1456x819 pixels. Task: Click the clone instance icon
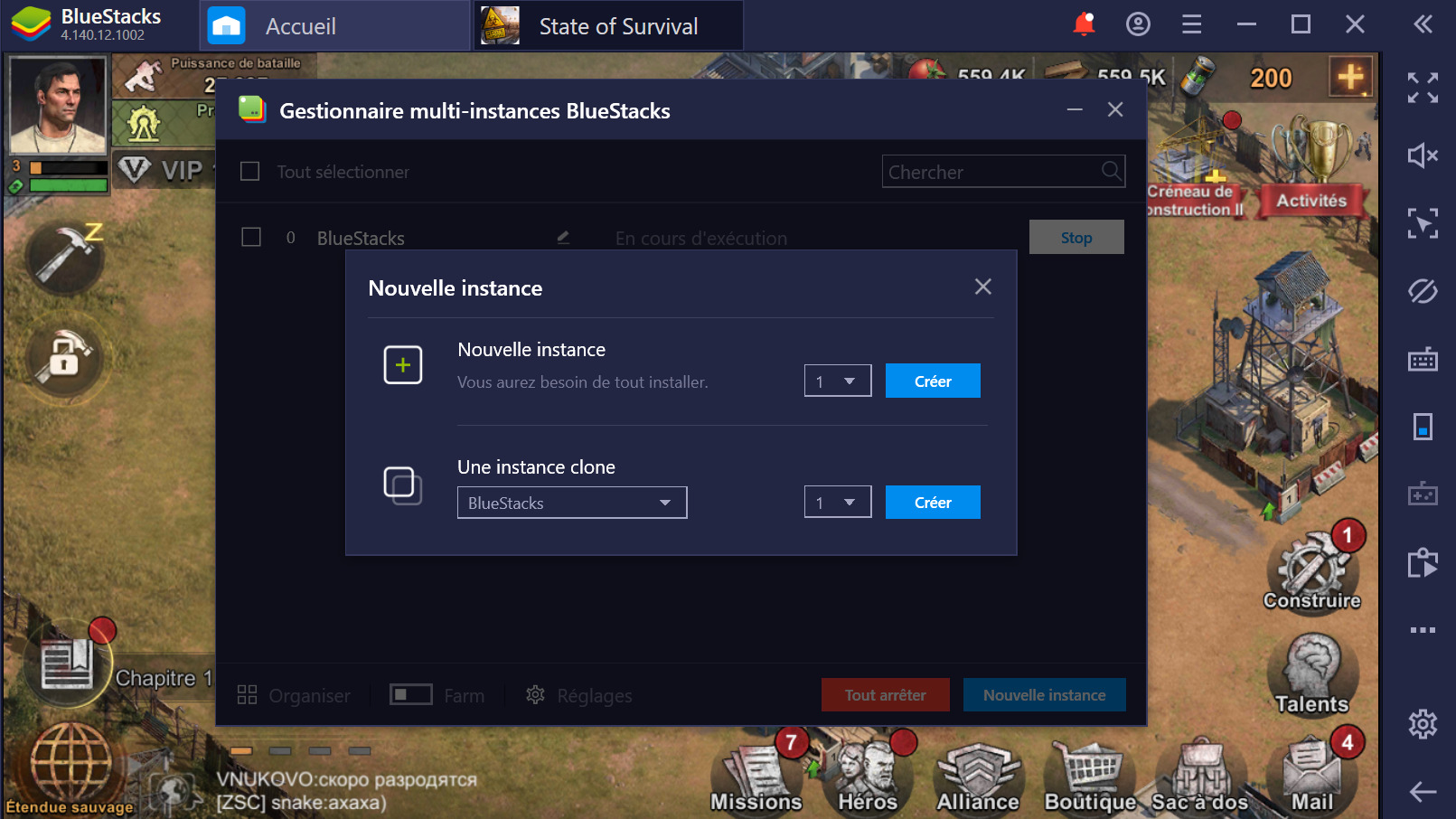point(403,485)
